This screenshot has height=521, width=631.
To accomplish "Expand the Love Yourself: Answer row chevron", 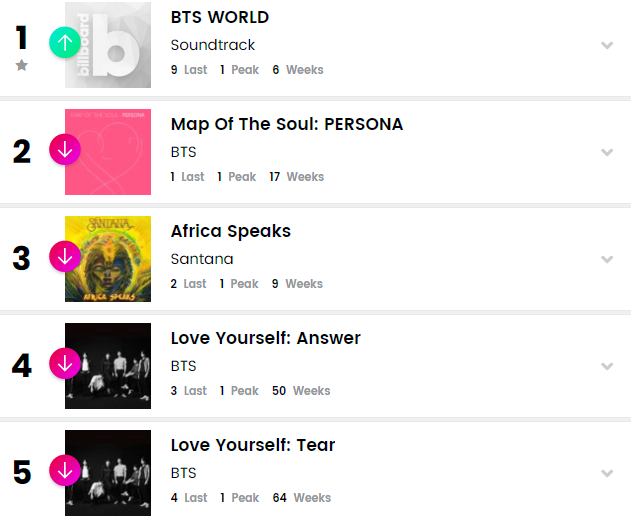I will pos(606,366).
